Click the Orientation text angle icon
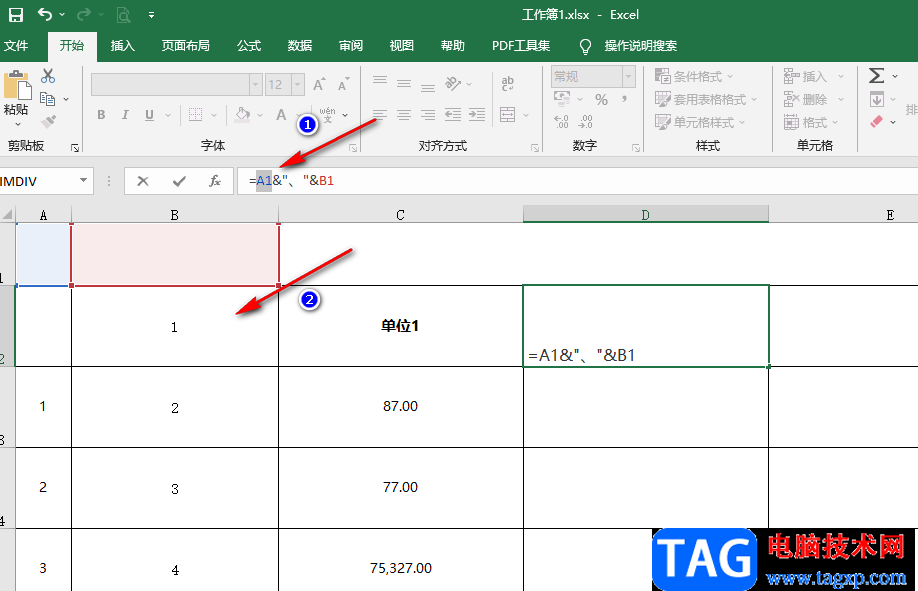Viewport: 918px width, 591px height. click(x=453, y=84)
